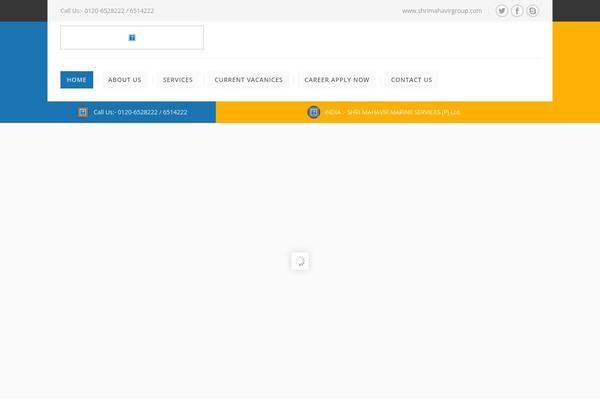Open the Skype social icon

[x=532, y=11]
